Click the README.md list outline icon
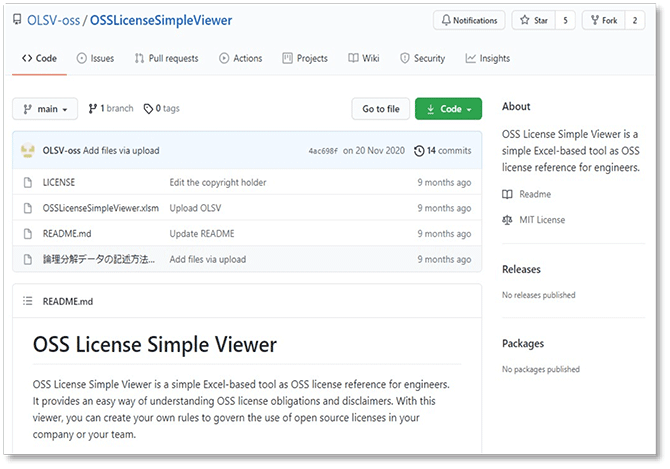670x469 pixels. (27, 300)
